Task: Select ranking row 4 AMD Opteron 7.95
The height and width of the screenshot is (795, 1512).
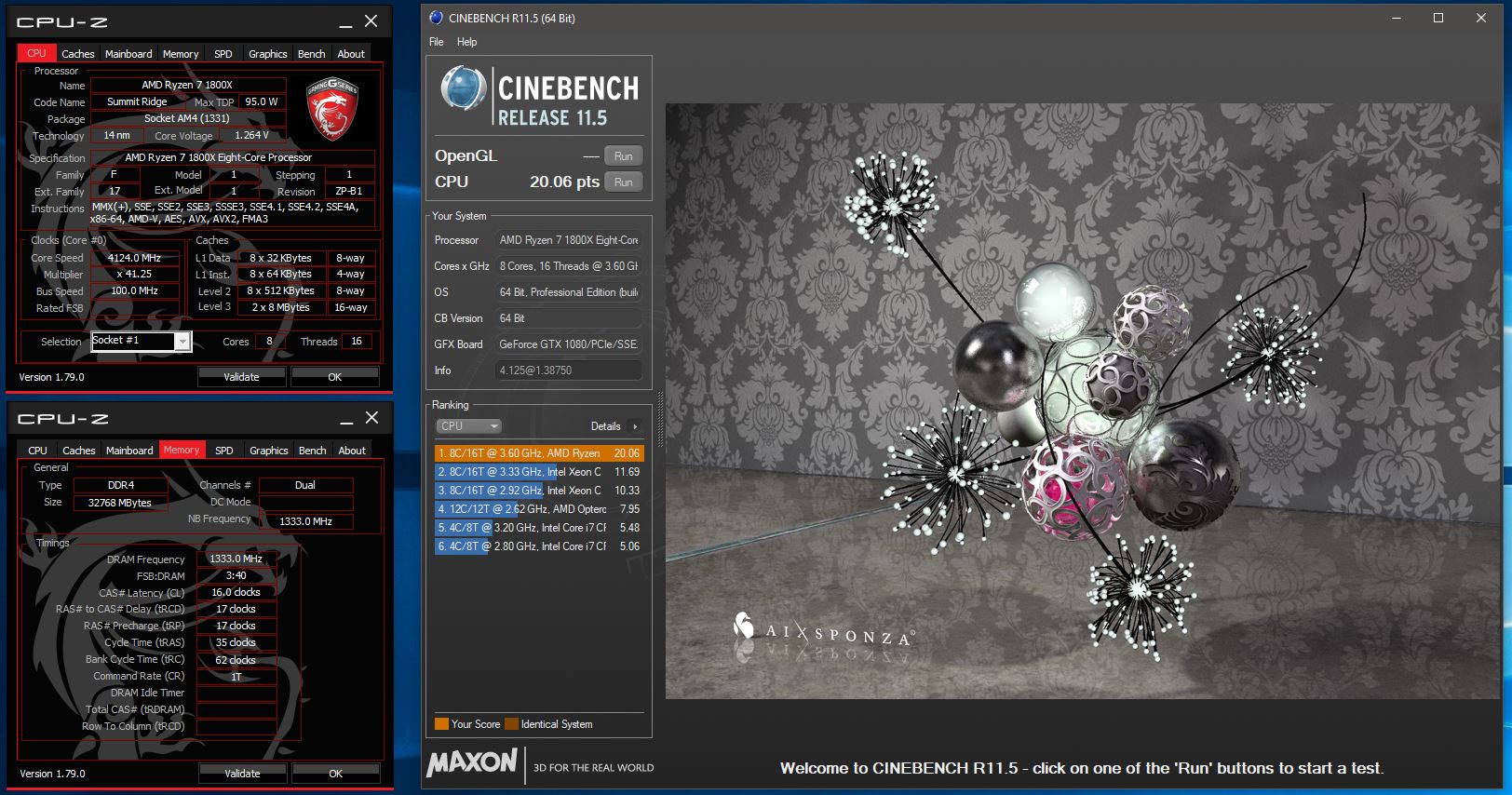Action: tap(539, 509)
